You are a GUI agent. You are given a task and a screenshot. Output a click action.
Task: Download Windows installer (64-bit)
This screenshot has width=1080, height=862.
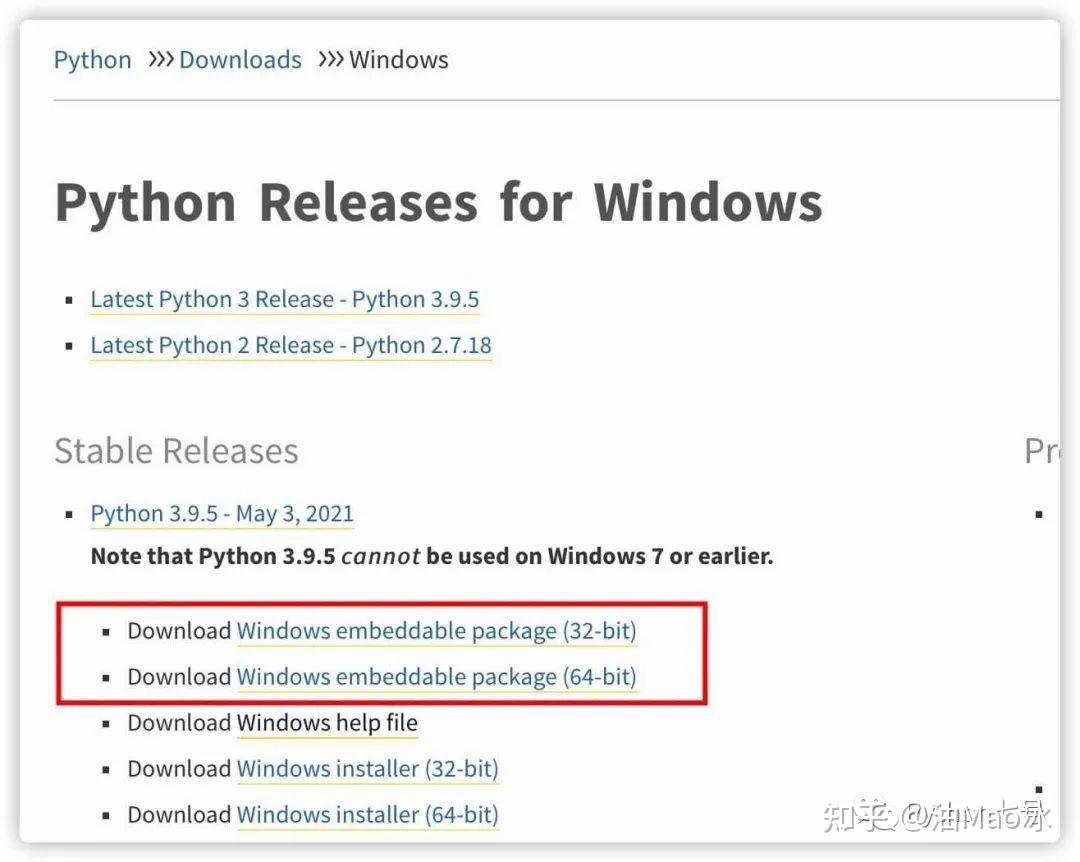(367, 815)
